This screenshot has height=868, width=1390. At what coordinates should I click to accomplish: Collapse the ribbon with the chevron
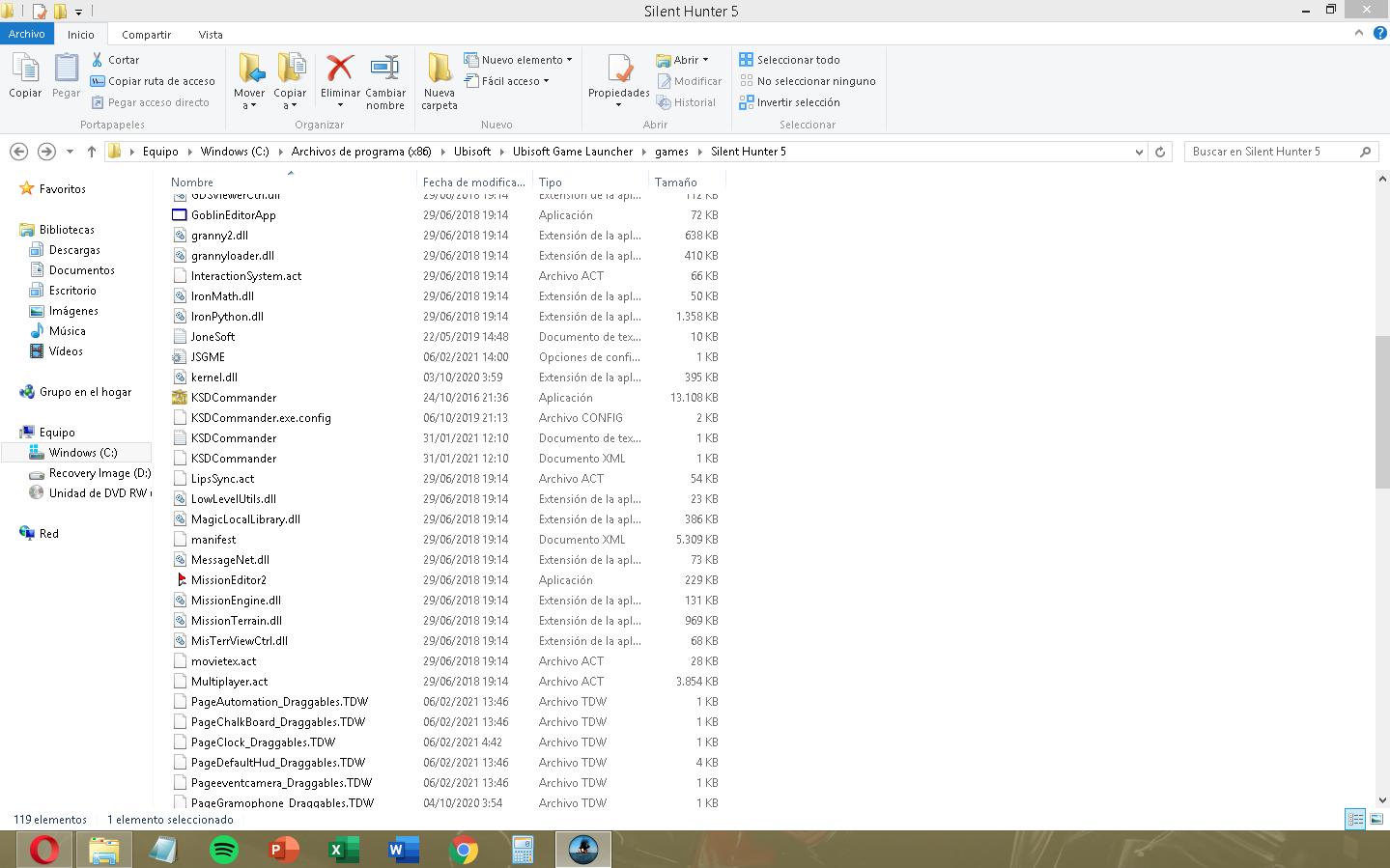click(x=1359, y=33)
